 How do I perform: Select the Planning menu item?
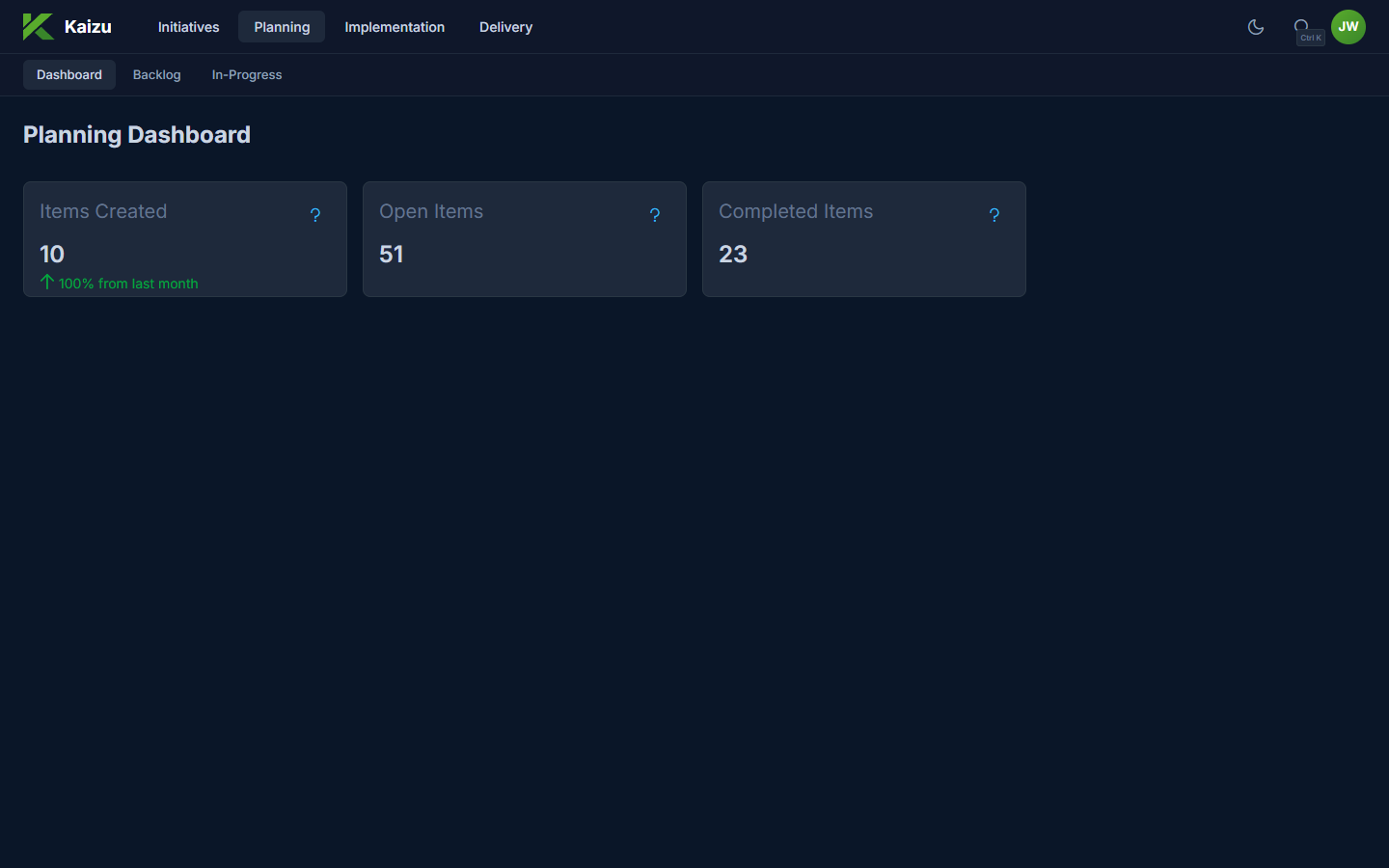pyautogui.click(x=281, y=27)
